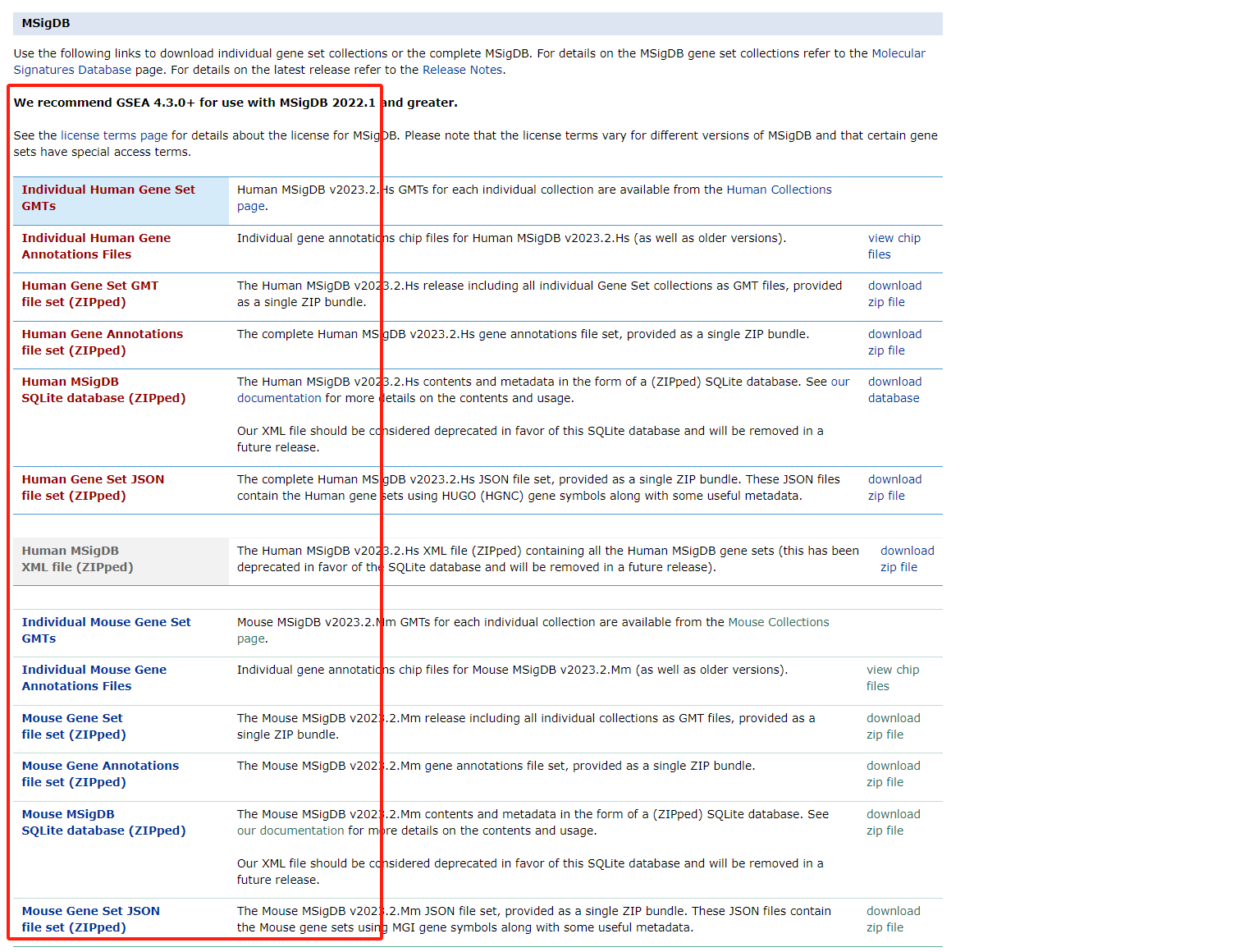This screenshot has height=952, width=1253.
Task: Open the Human Collections page link
Action: pyautogui.click(x=779, y=190)
